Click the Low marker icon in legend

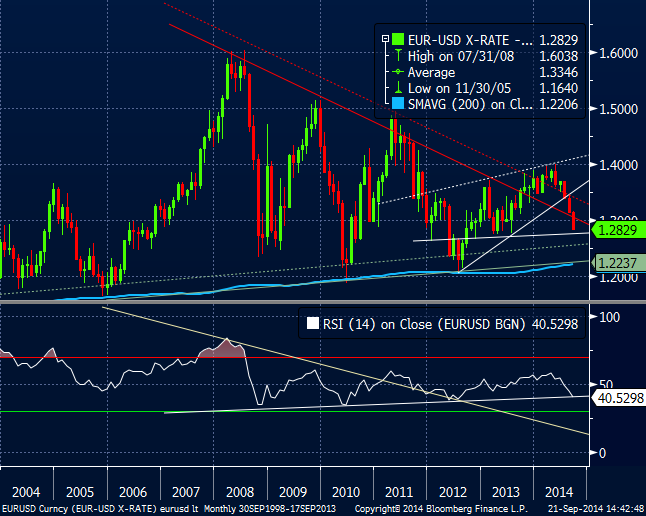click(x=399, y=89)
